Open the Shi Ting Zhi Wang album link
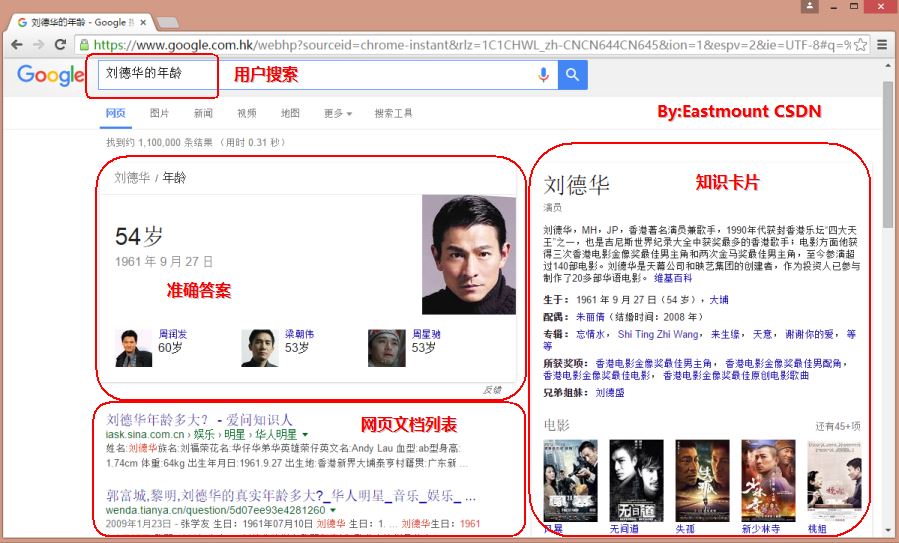 click(x=658, y=334)
